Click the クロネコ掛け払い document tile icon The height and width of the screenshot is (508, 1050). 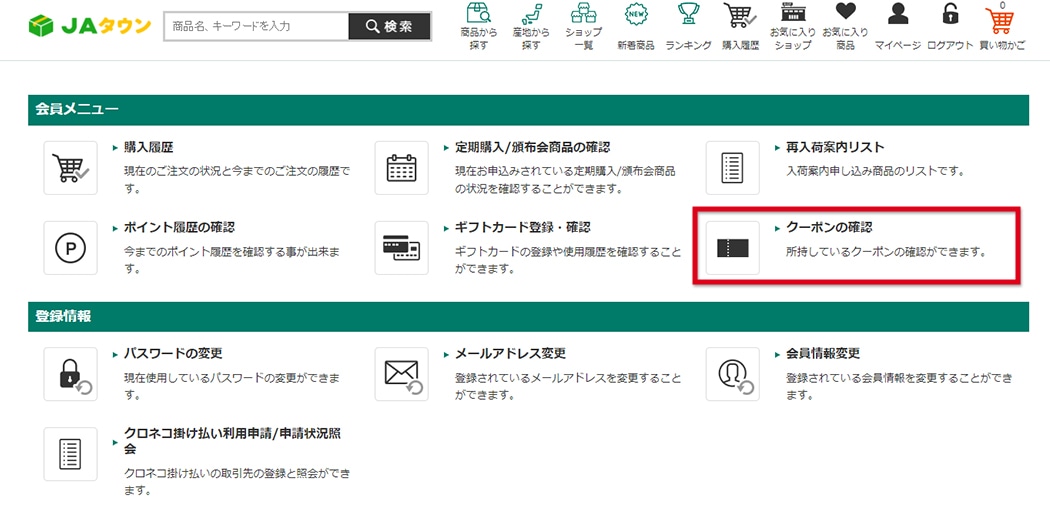[x=70, y=454]
